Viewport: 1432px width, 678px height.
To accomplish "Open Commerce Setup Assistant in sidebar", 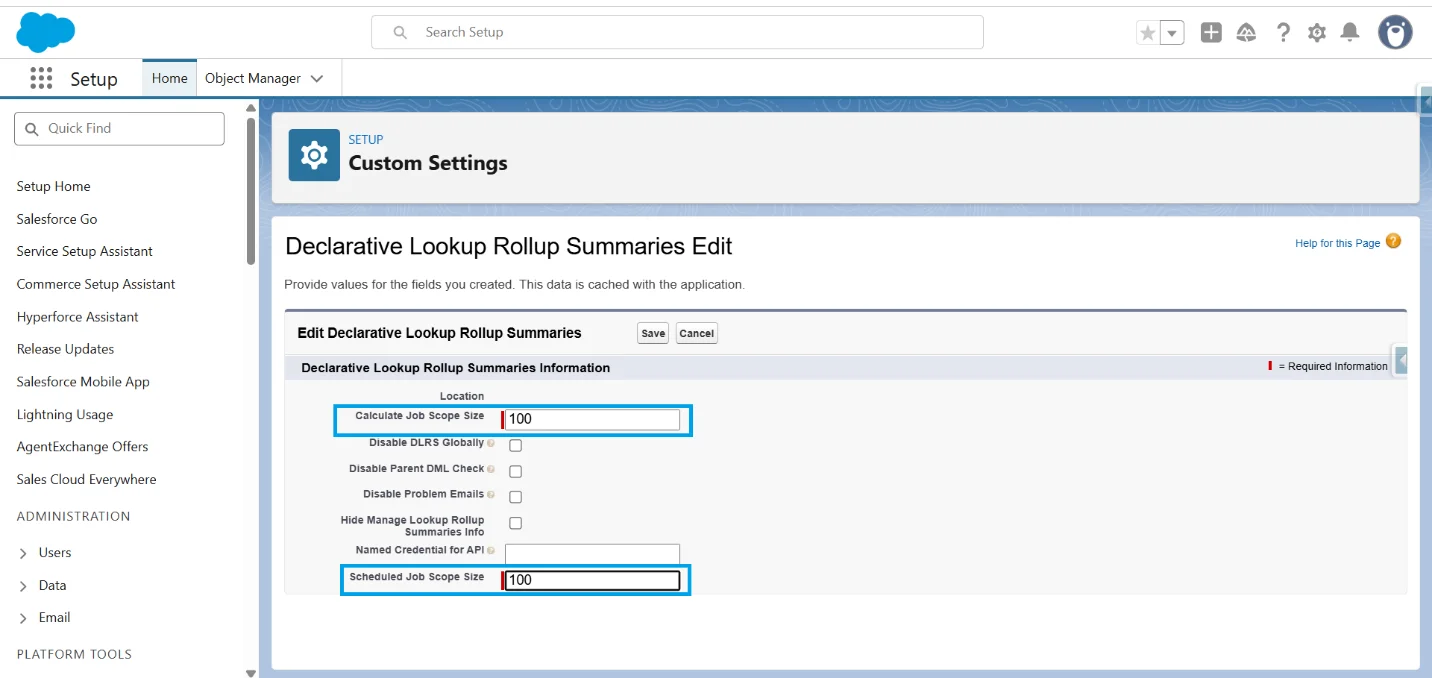I will (96, 284).
